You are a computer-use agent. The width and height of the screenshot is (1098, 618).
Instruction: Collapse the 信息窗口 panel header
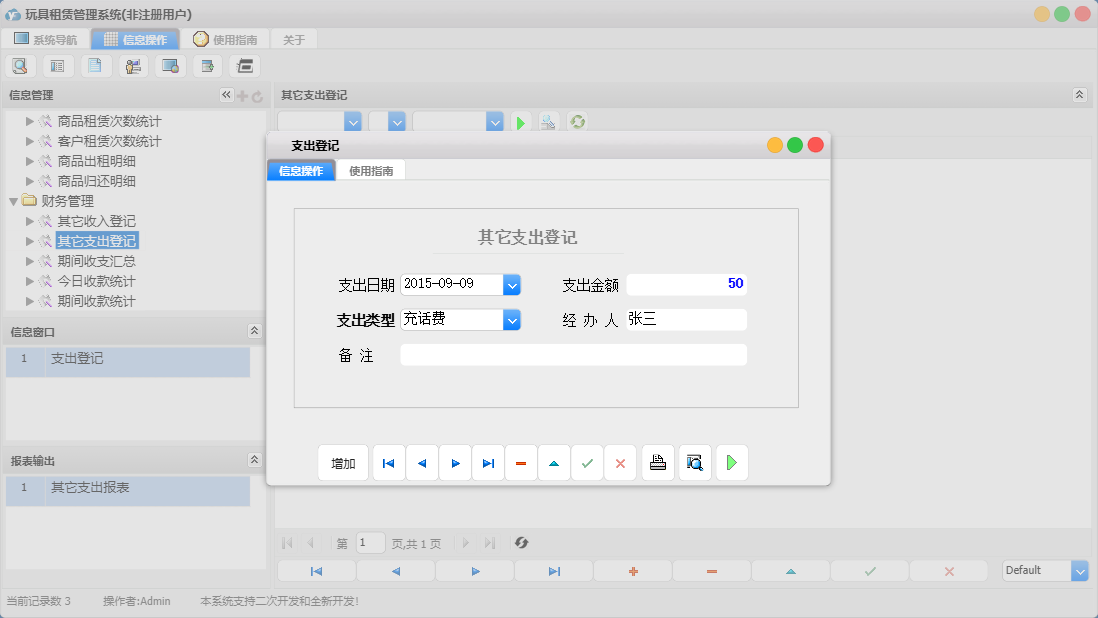[x=254, y=330]
